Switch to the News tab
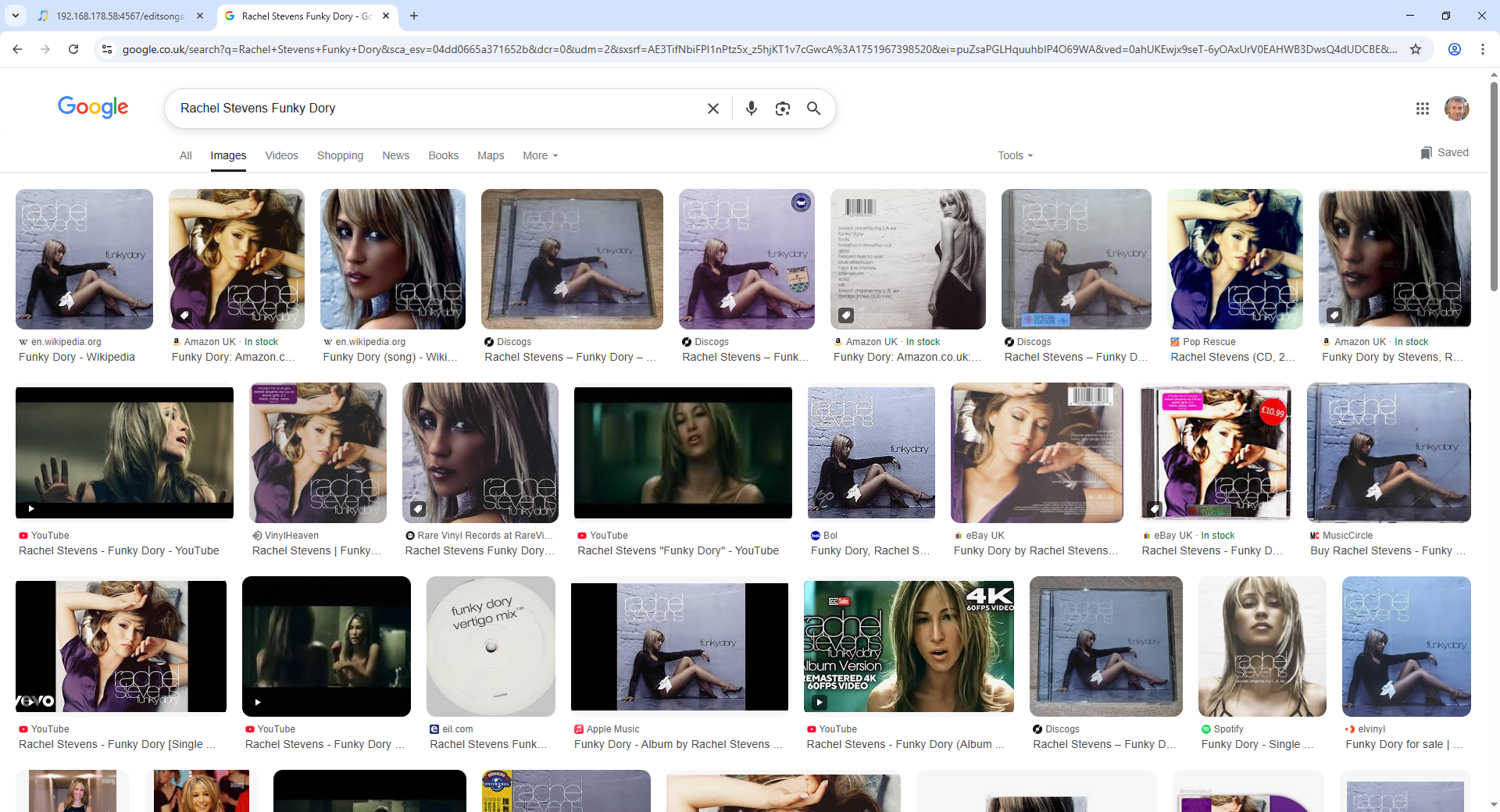Screen dimensions: 1500x812 pos(395,155)
